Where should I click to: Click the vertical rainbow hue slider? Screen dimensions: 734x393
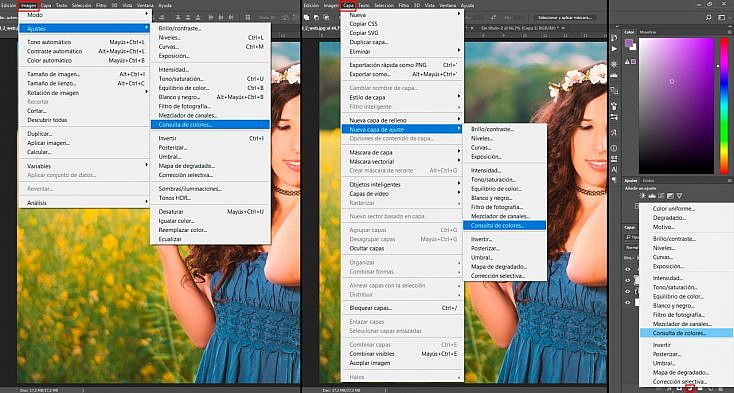pos(724,106)
